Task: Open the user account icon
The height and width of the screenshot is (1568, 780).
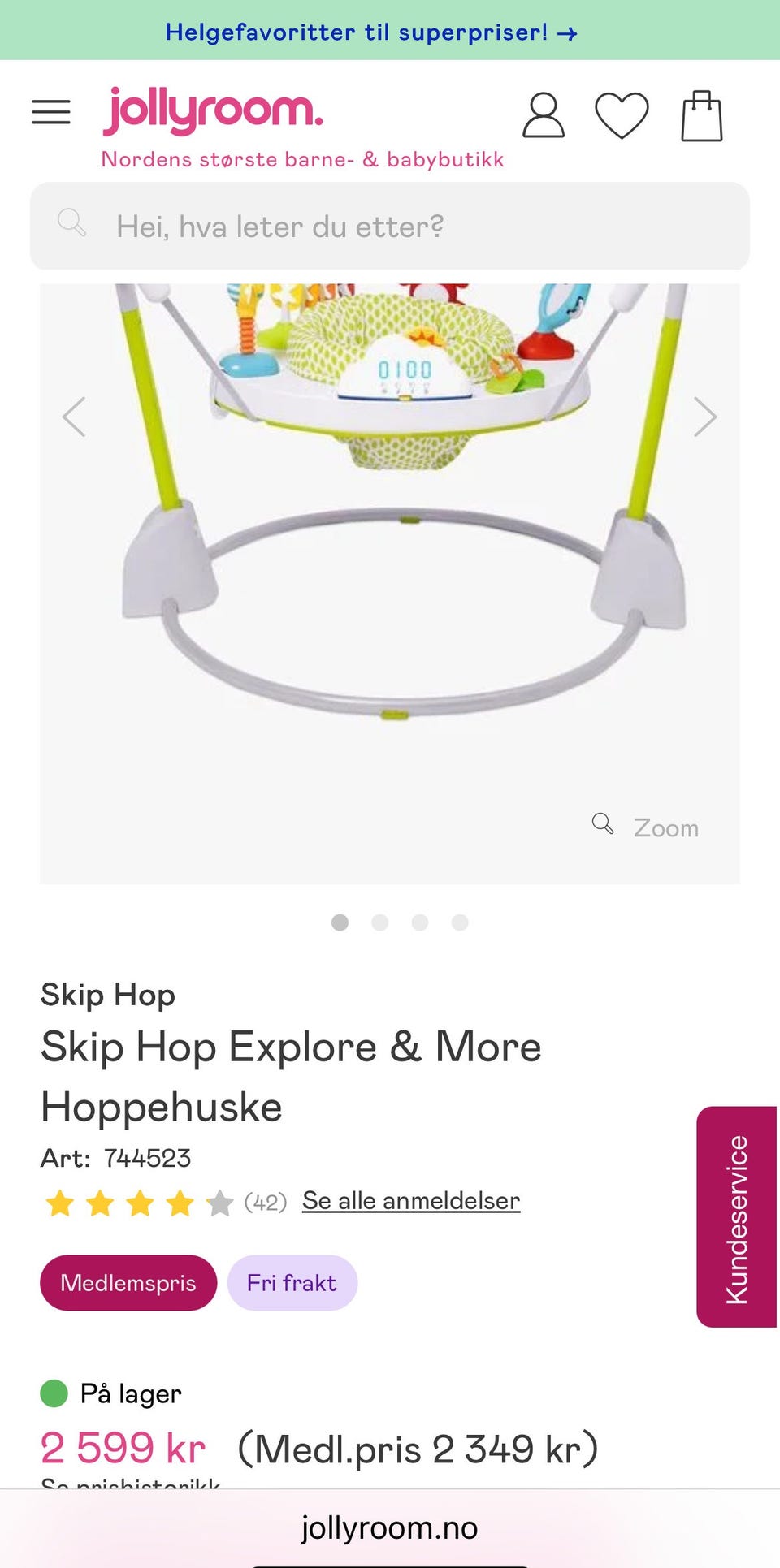Action: (x=543, y=114)
